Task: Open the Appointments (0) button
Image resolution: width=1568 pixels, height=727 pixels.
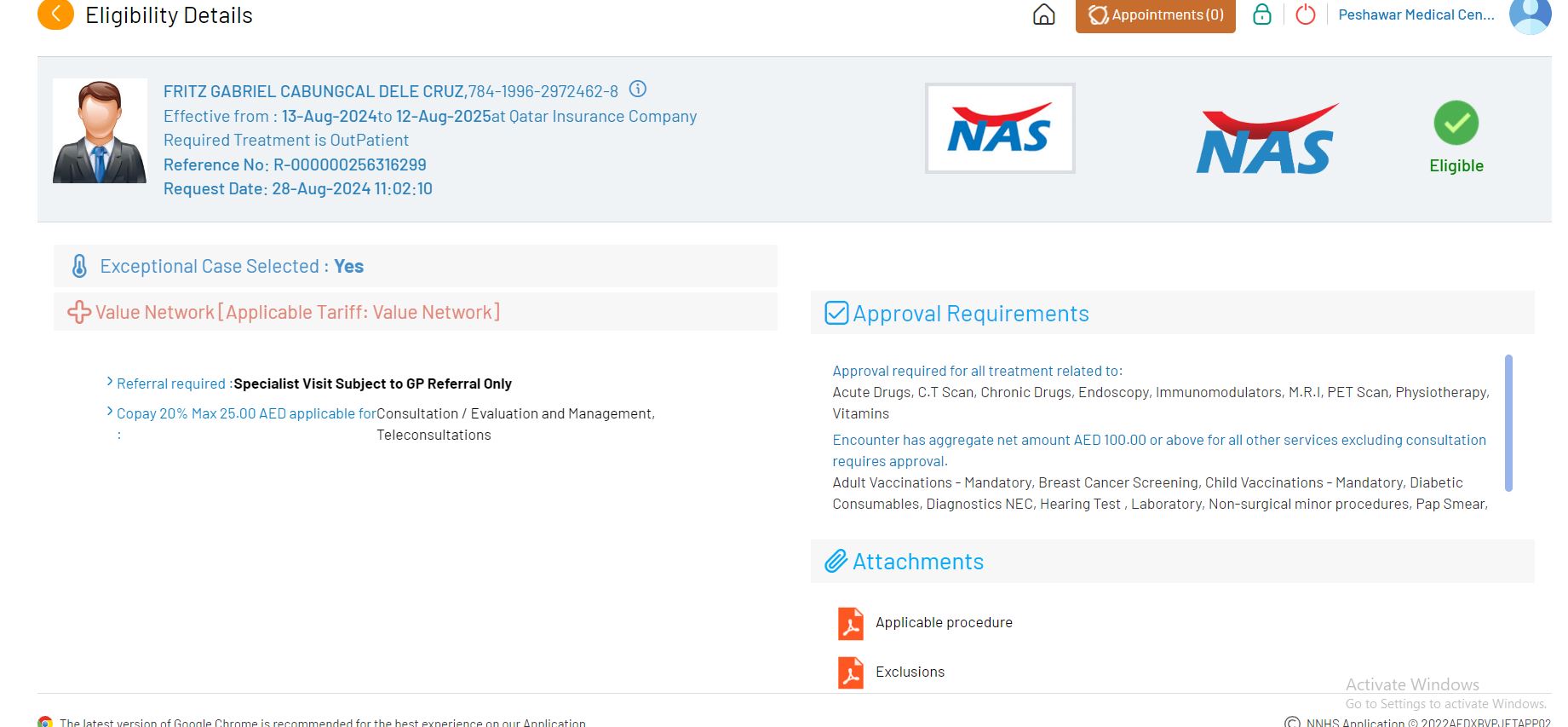Action: [1155, 15]
